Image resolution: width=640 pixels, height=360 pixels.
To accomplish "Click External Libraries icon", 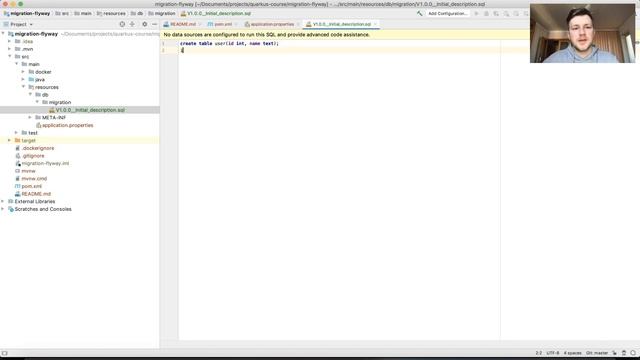I will [x=11, y=201].
